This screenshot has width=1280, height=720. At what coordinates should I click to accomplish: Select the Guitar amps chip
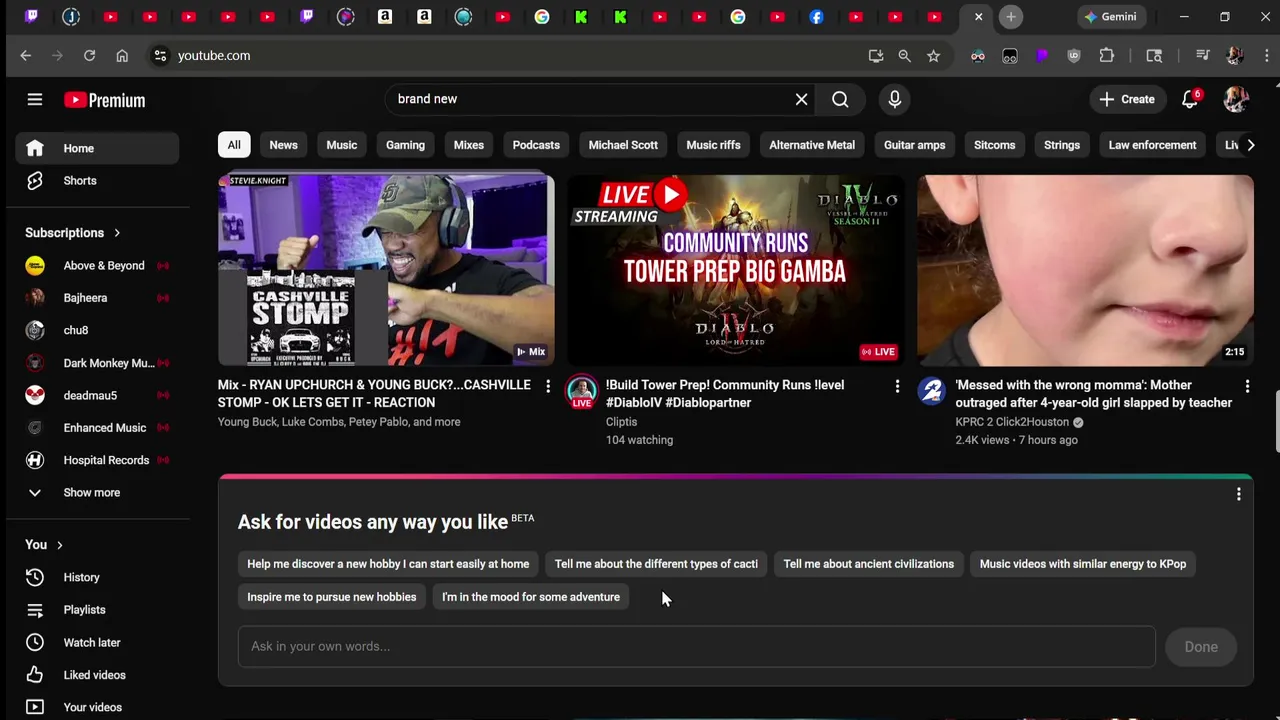click(914, 145)
